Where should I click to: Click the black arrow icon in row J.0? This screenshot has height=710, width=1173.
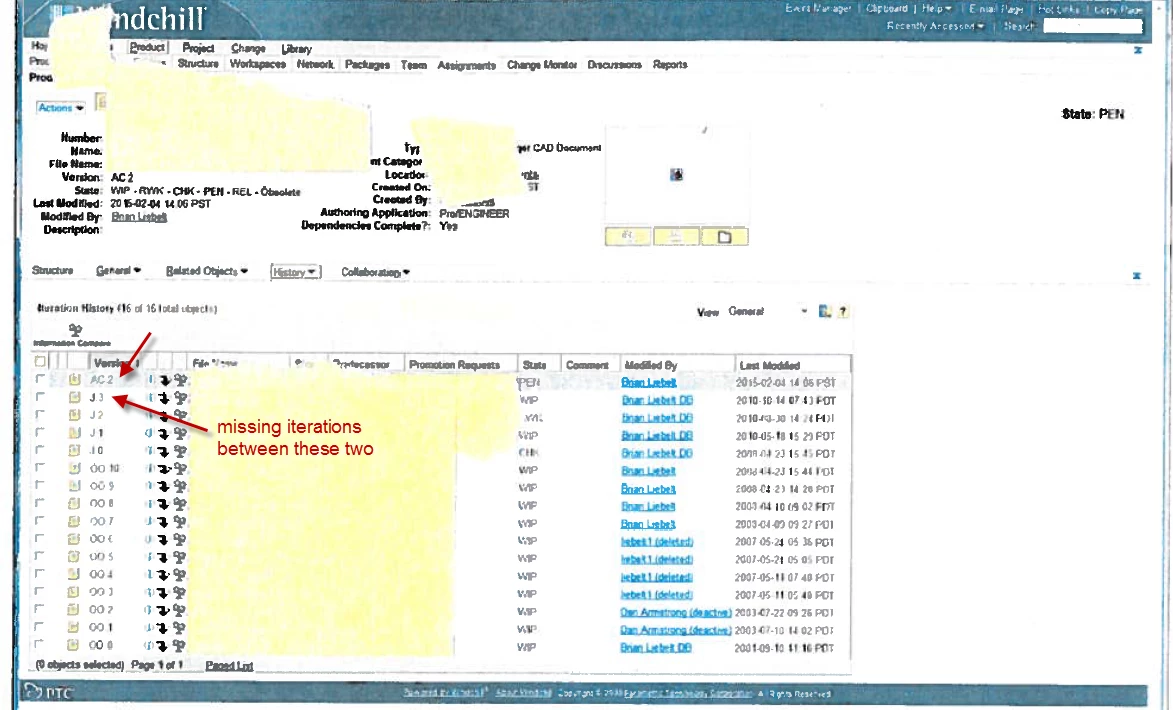point(164,451)
